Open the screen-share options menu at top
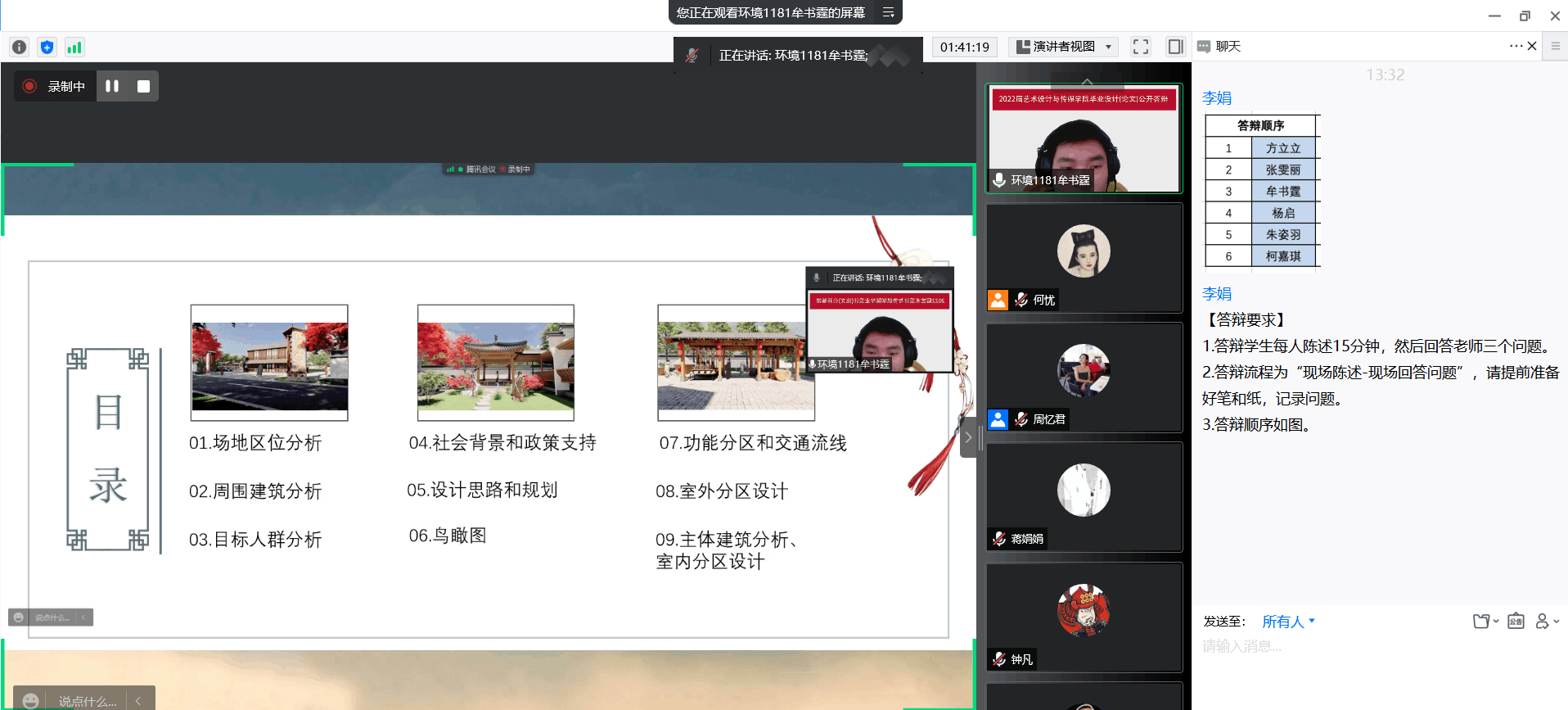This screenshot has width=1568, height=710. pyautogui.click(x=888, y=12)
